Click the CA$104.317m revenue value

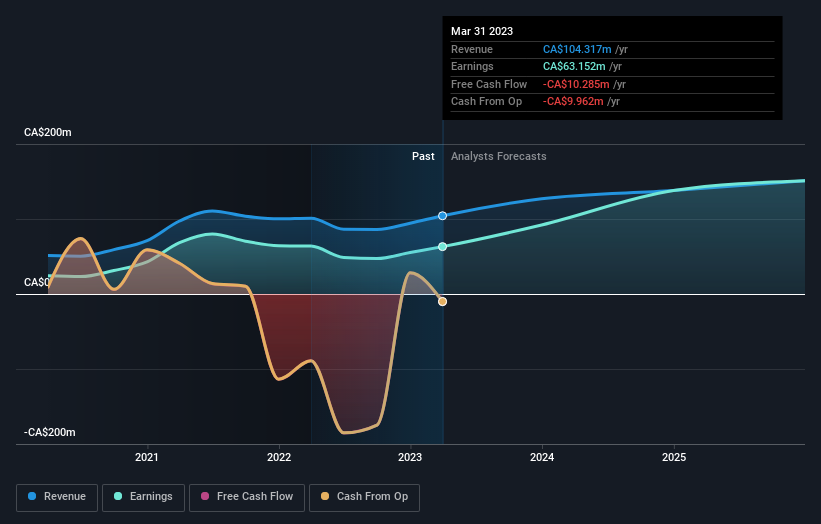pos(577,49)
